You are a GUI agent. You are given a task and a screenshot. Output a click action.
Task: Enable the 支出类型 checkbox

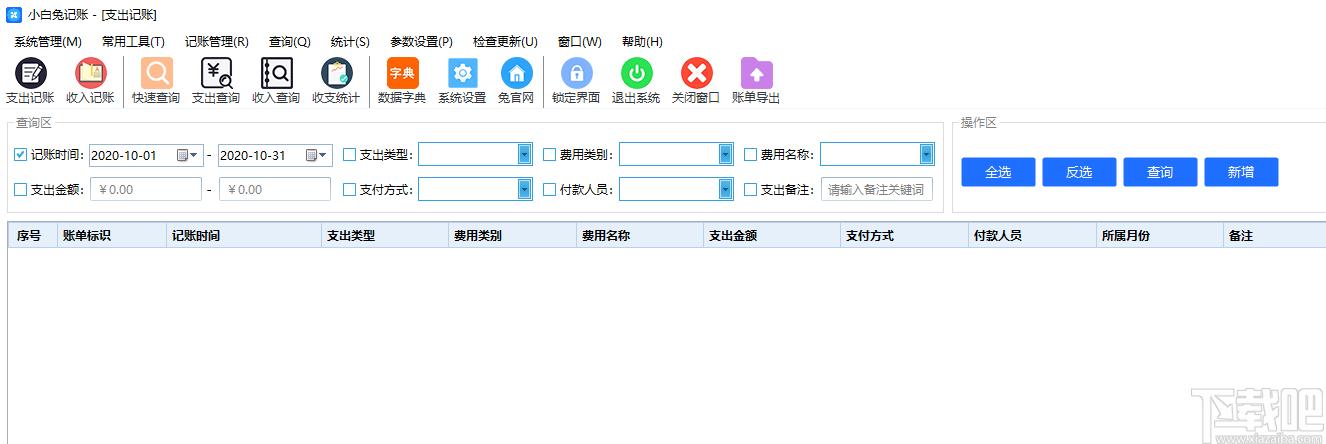(x=349, y=155)
